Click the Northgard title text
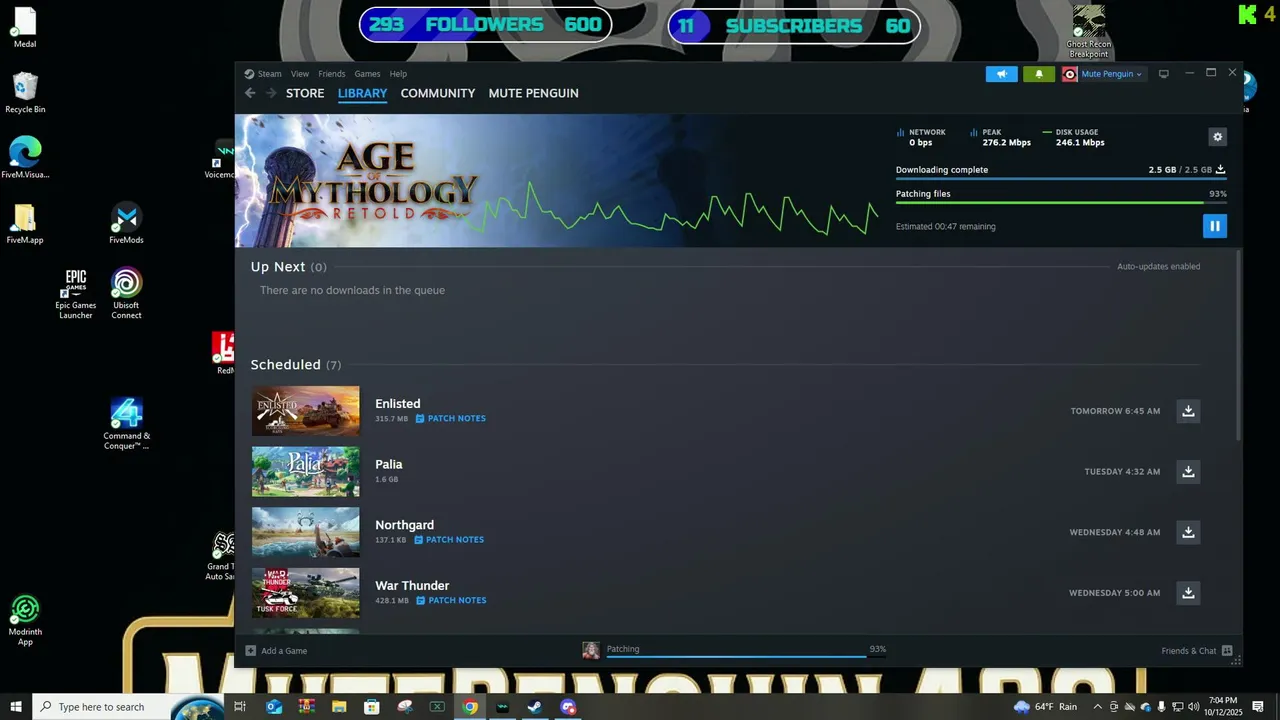The width and height of the screenshot is (1280, 720). pyautogui.click(x=404, y=525)
